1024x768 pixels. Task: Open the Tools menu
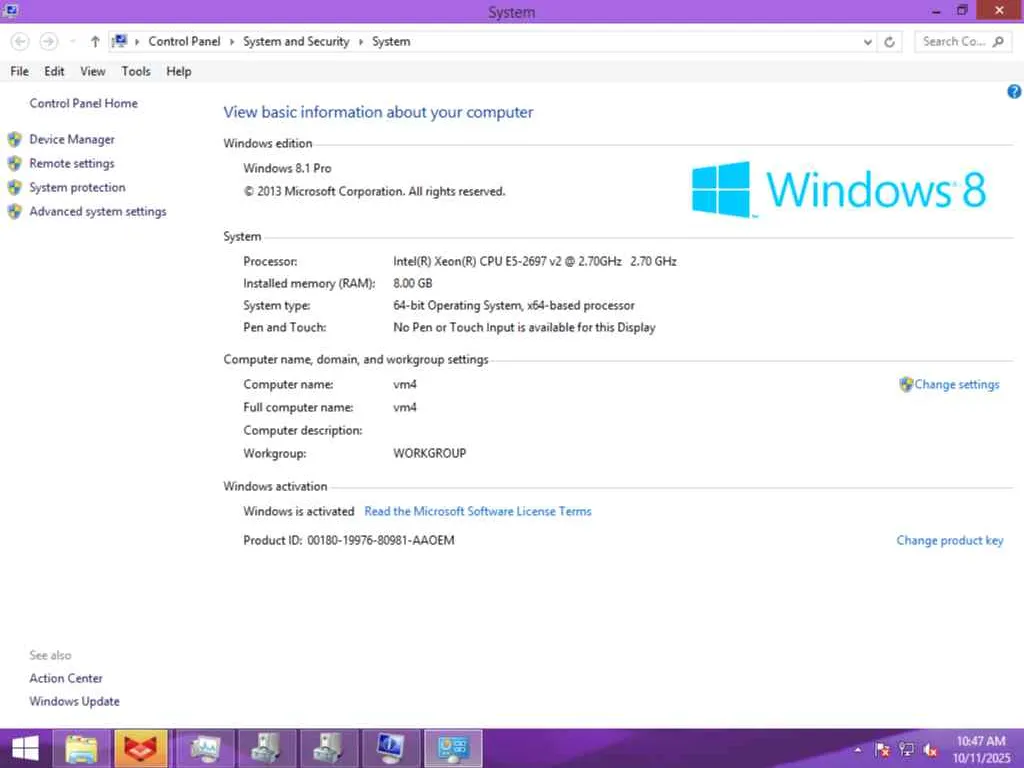coord(136,71)
